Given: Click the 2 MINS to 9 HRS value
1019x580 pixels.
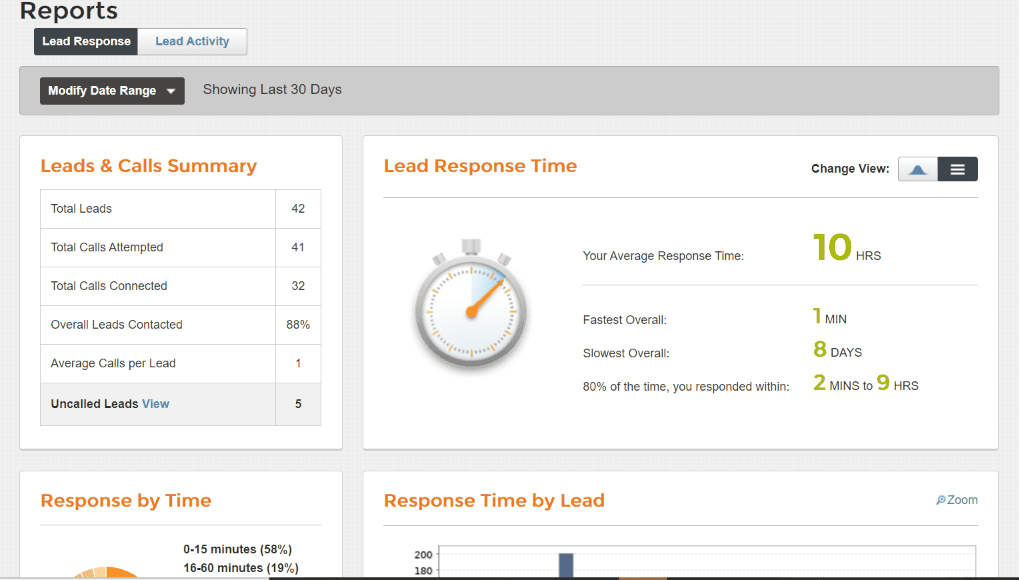Looking at the screenshot, I should point(866,384).
